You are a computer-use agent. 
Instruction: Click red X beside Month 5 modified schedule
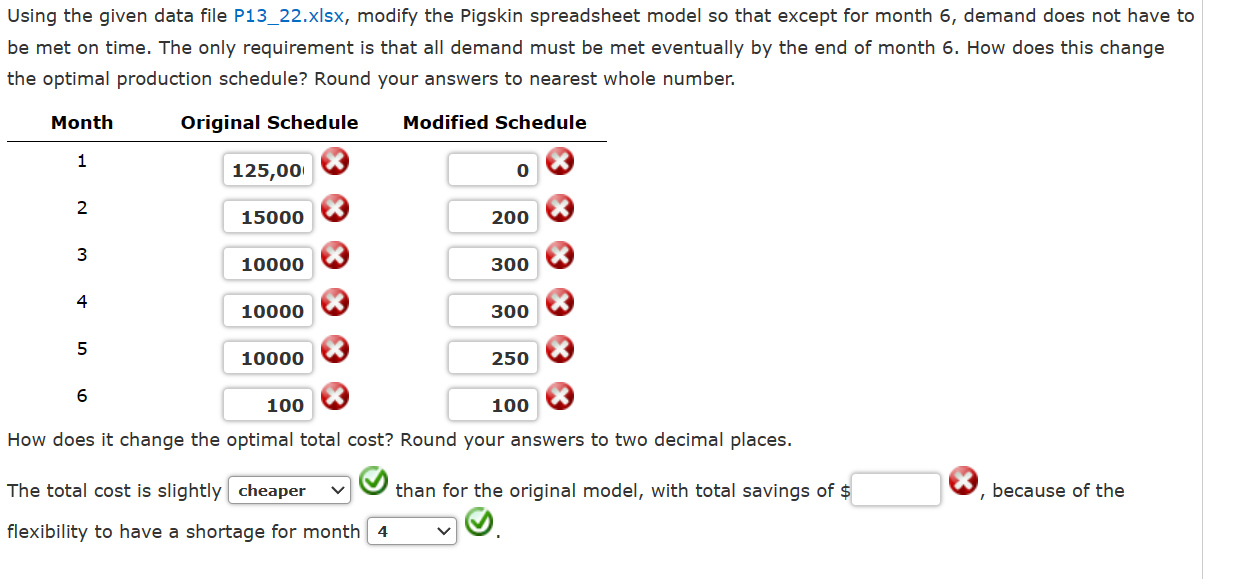coord(560,350)
